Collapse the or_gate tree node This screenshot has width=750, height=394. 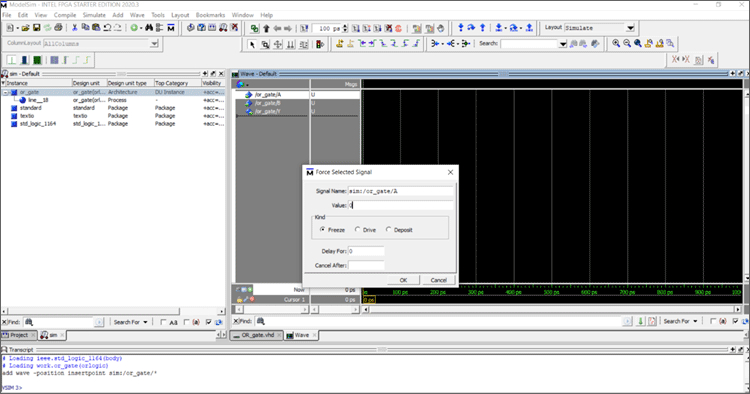pyautogui.click(x=6, y=92)
